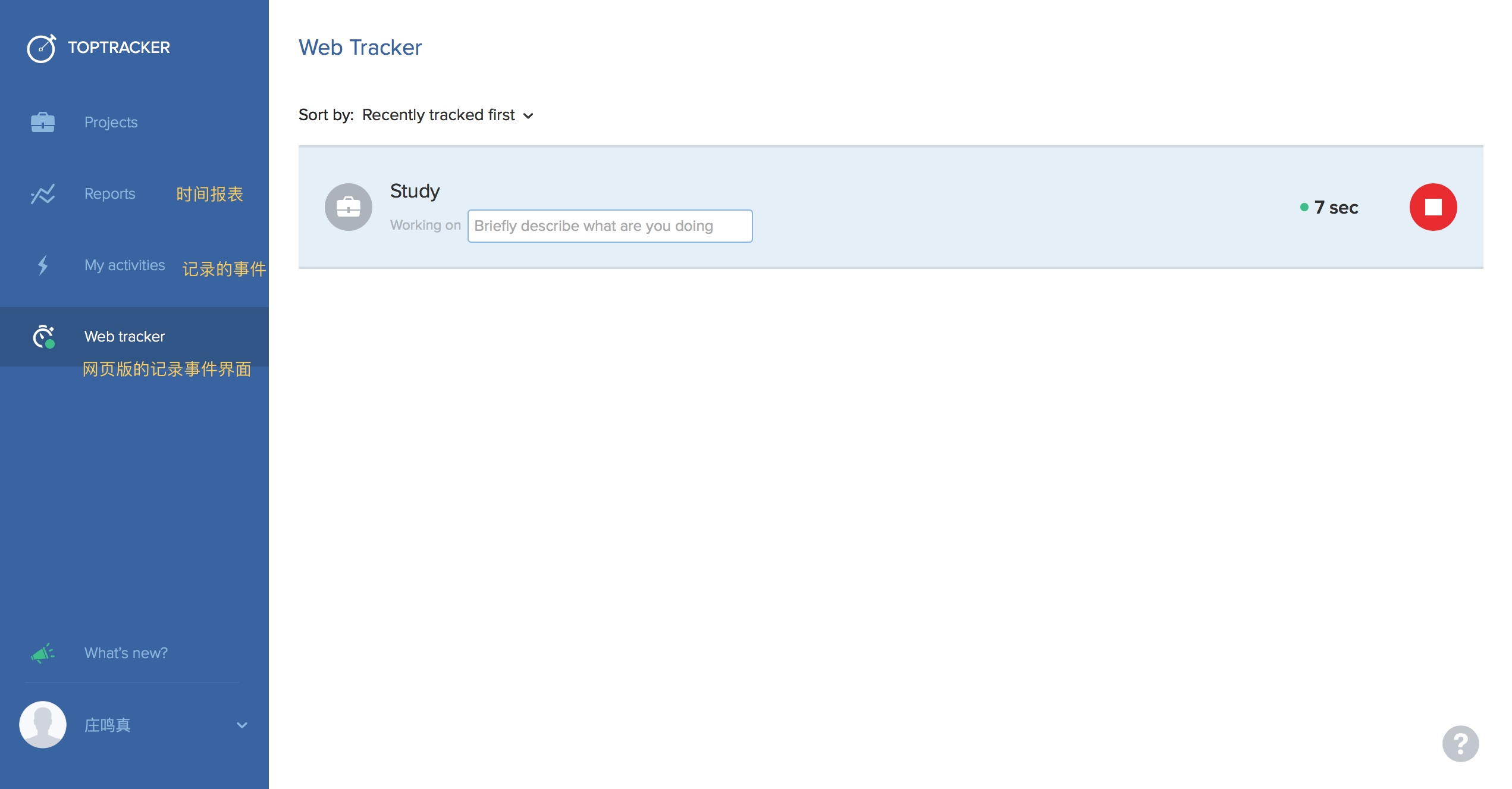Select Web tracker in the sidebar
This screenshot has width=1512, height=789.
click(124, 337)
